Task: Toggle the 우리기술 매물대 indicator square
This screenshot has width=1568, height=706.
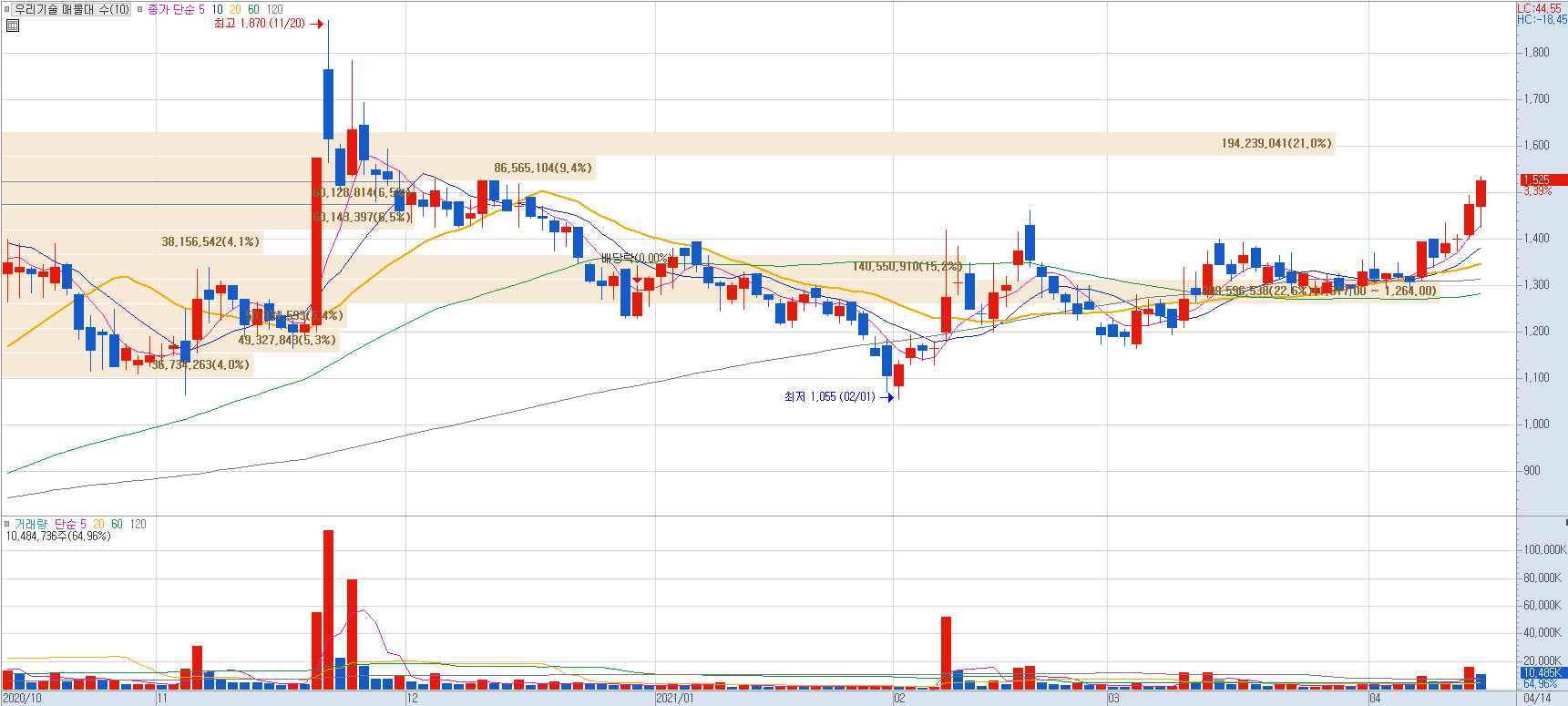Action: [7, 9]
